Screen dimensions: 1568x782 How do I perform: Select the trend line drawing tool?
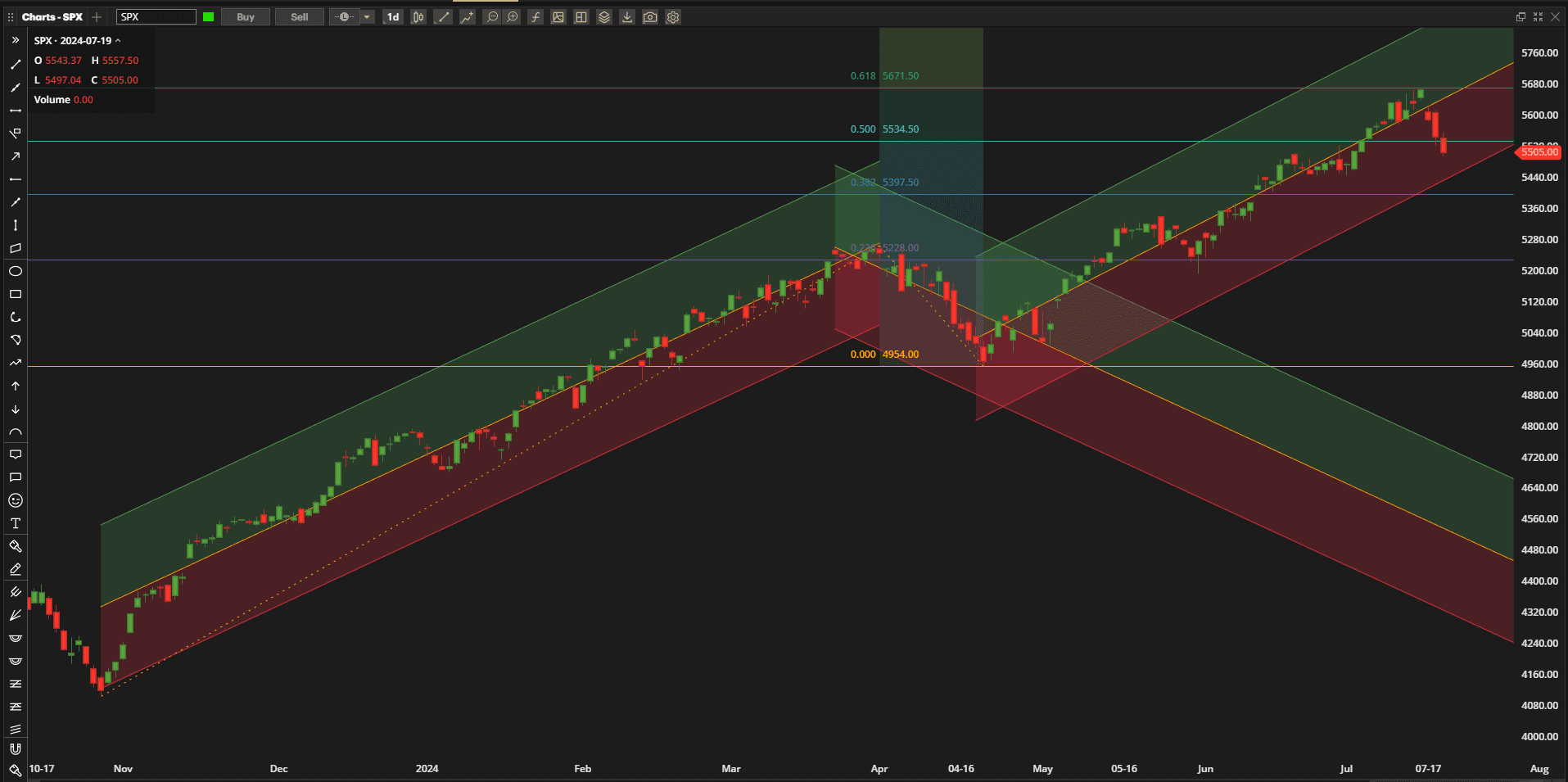[15, 64]
